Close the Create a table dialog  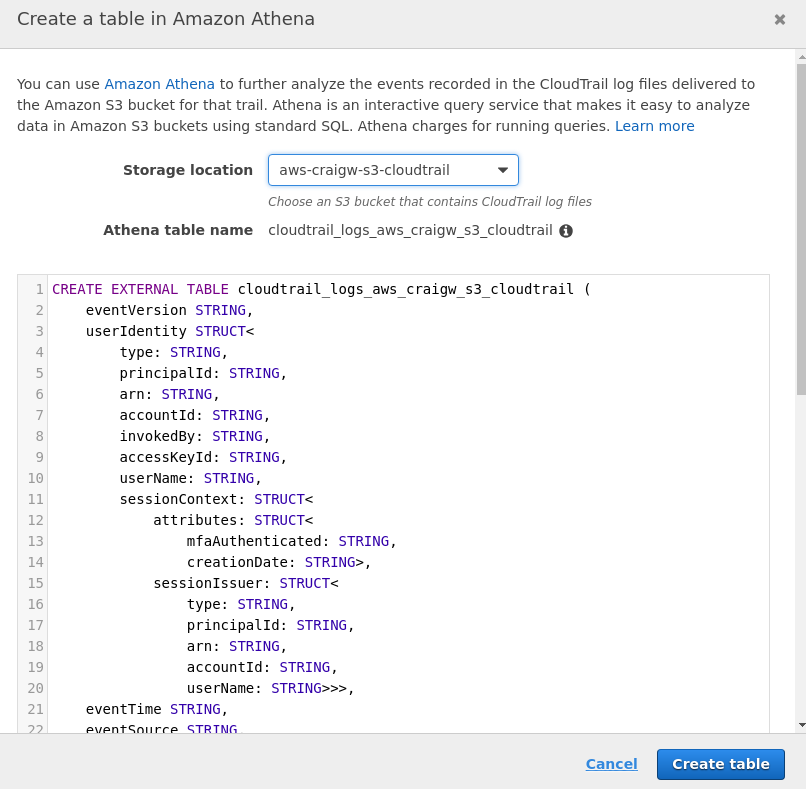click(x=780, y=19)
